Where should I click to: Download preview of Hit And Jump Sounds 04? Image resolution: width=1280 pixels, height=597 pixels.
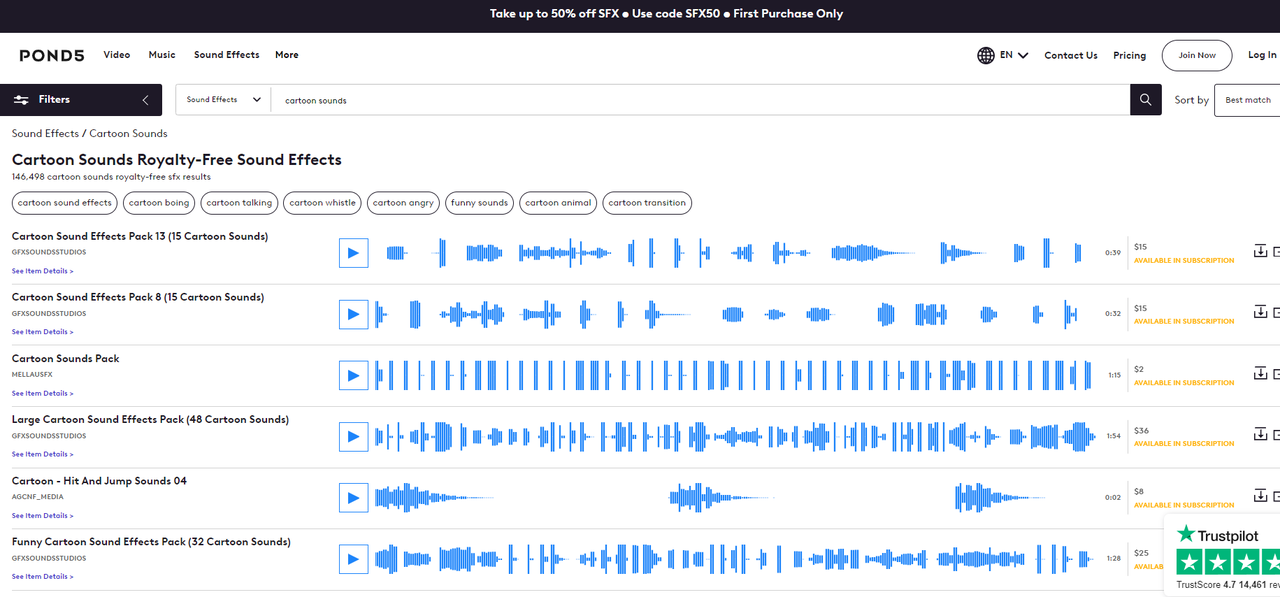pos(1259,495)
